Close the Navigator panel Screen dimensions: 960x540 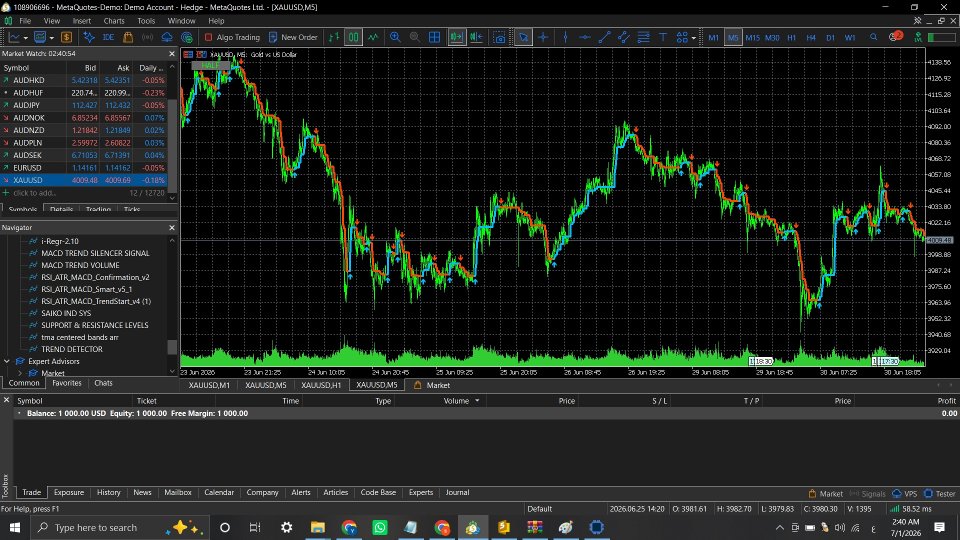point(171,228)
